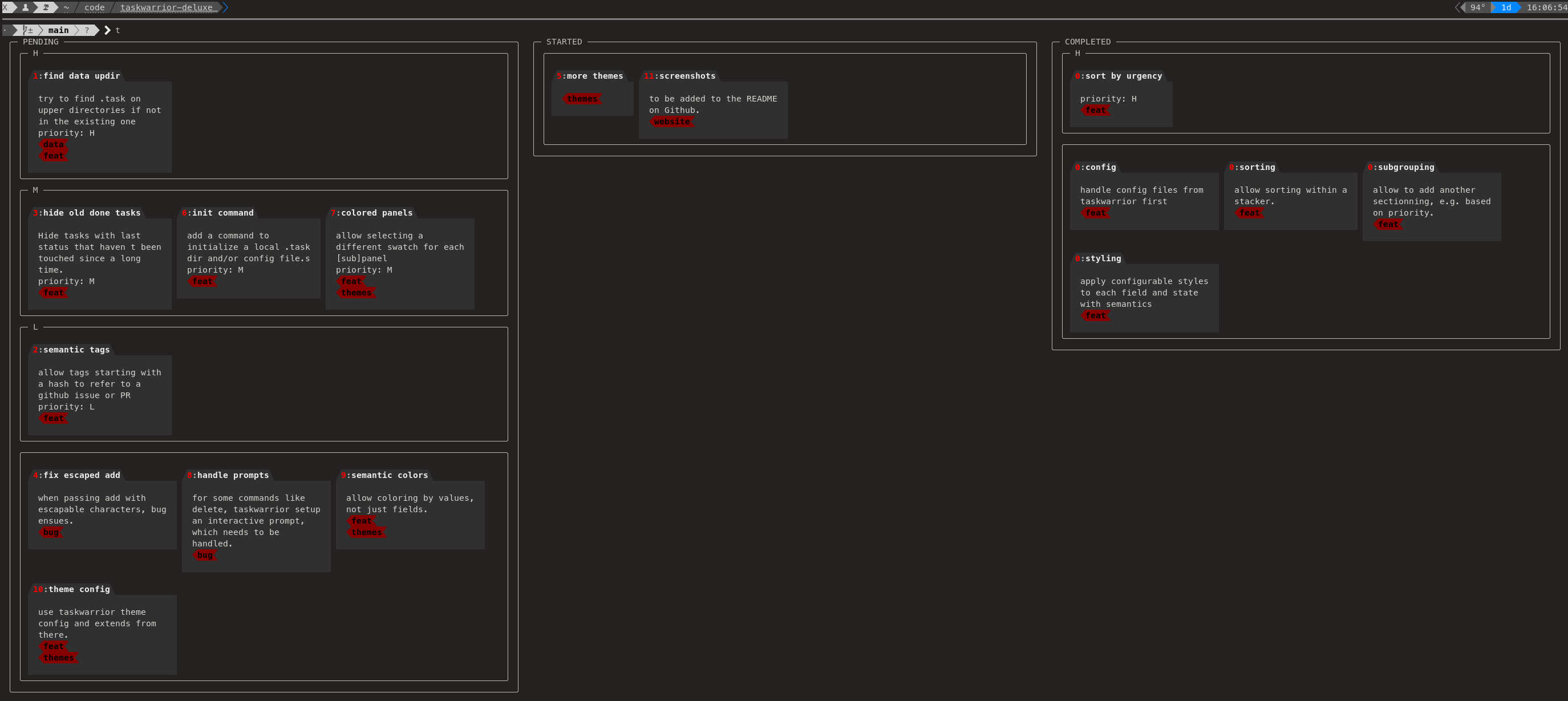Click the user silhouette icon in the prompt
Image resolution: width=1568 pixels, height=701 pixels.
(26, 7)
